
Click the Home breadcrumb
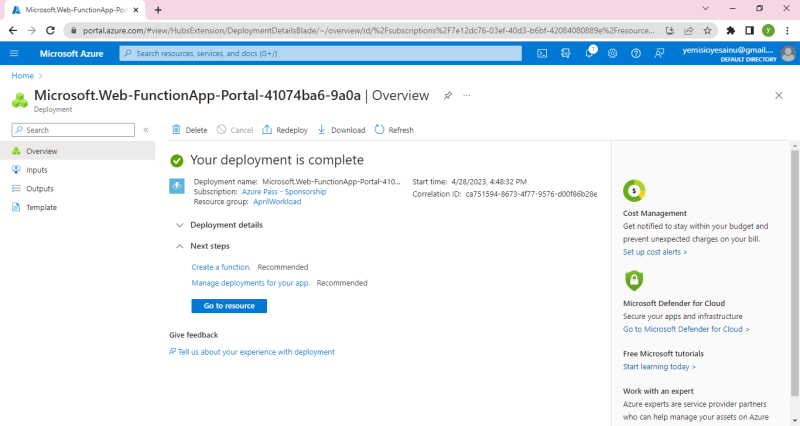(22, 76)
